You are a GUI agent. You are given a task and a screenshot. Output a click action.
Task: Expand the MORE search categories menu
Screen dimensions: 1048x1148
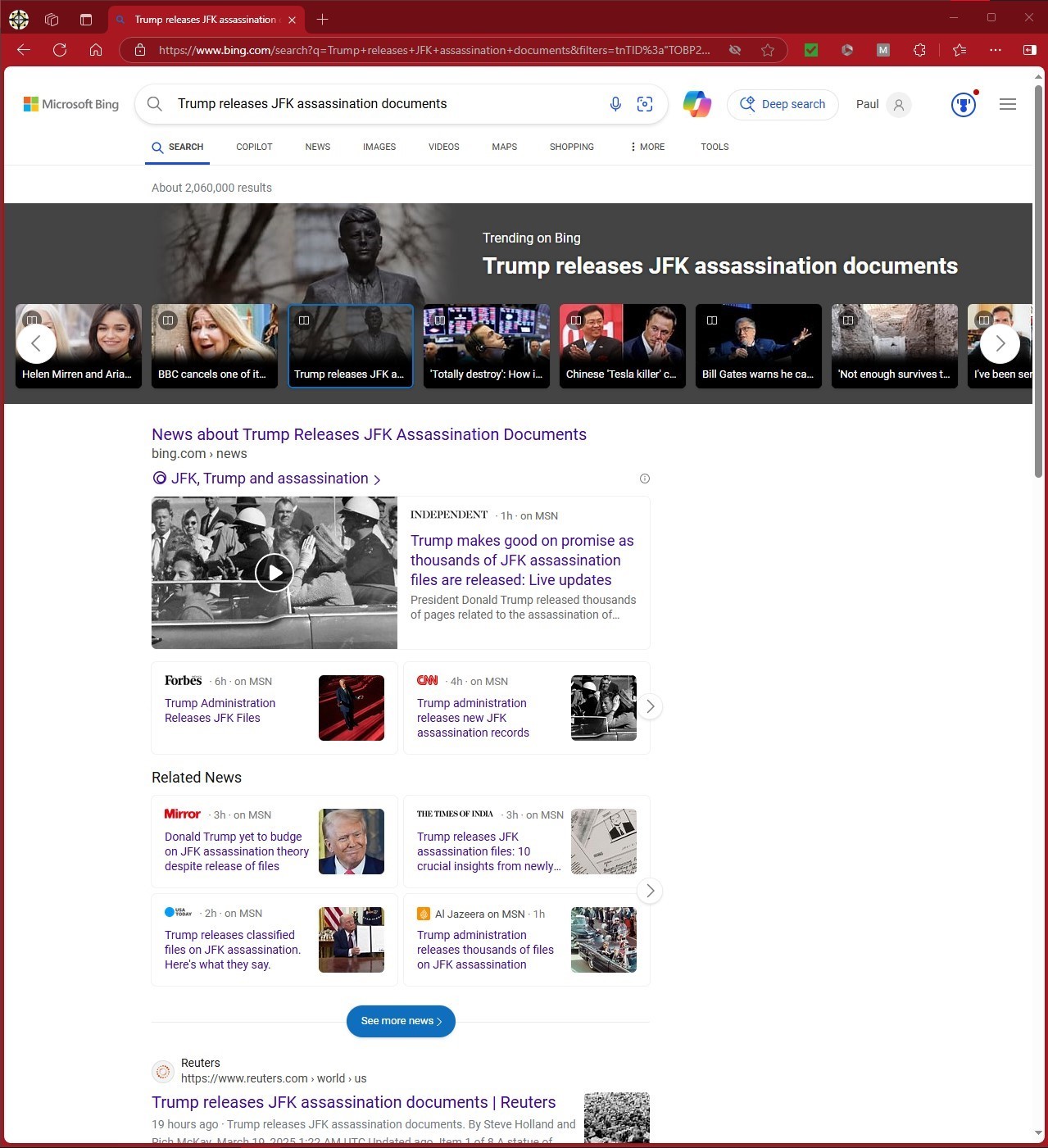point(647,147)
